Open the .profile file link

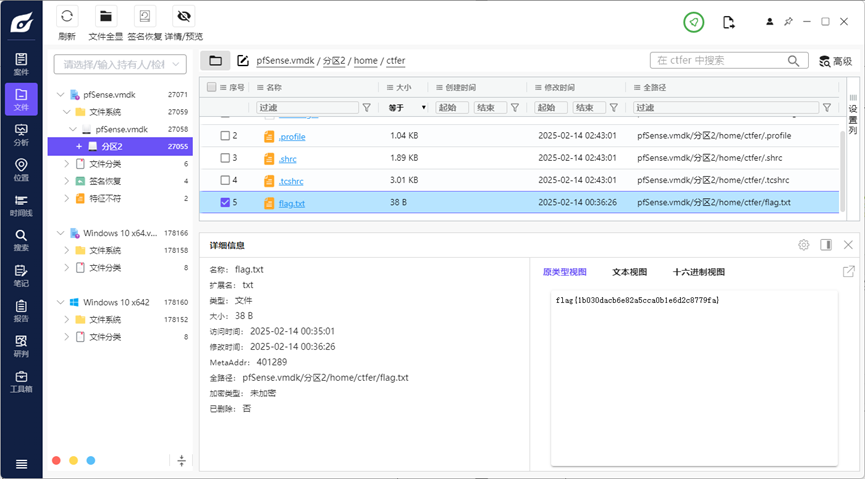pos(292,136)
